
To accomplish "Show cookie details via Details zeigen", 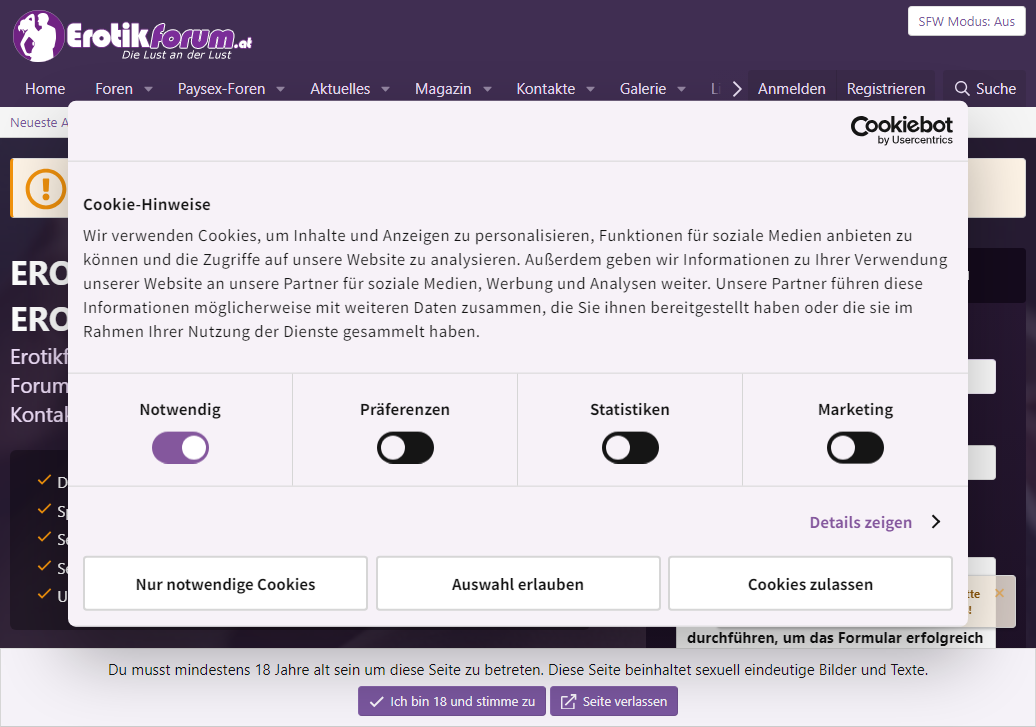I will (875, 522).
